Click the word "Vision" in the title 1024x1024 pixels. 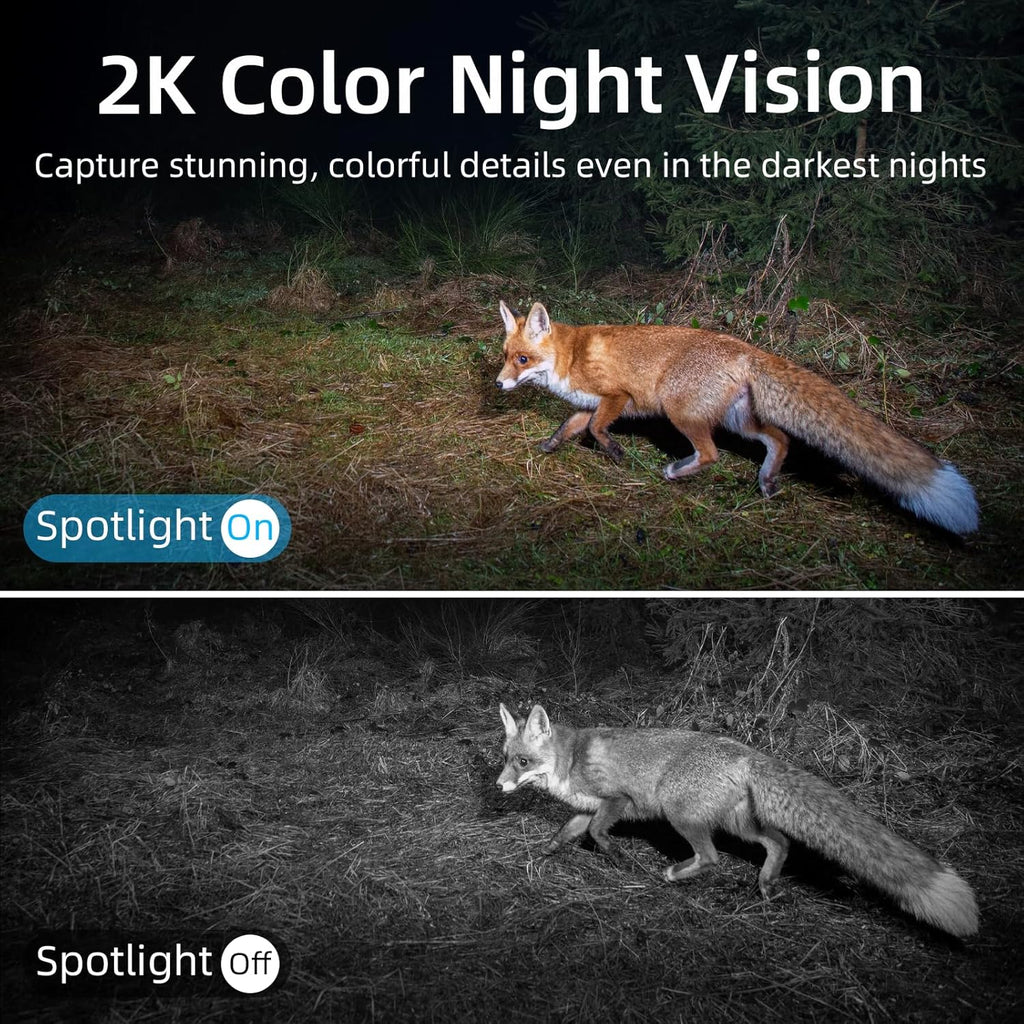coord(807,86)
